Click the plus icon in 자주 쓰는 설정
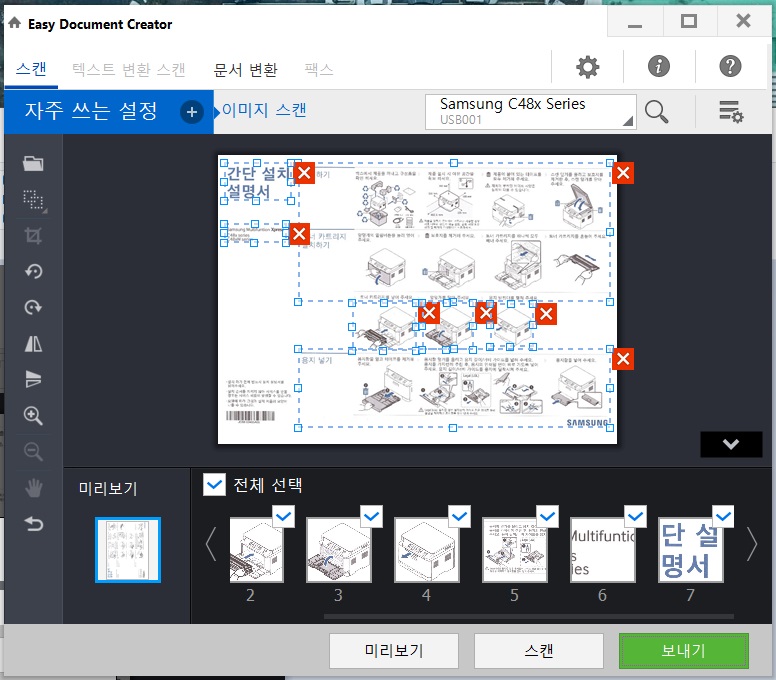776x680 pixels. [192, 112]
